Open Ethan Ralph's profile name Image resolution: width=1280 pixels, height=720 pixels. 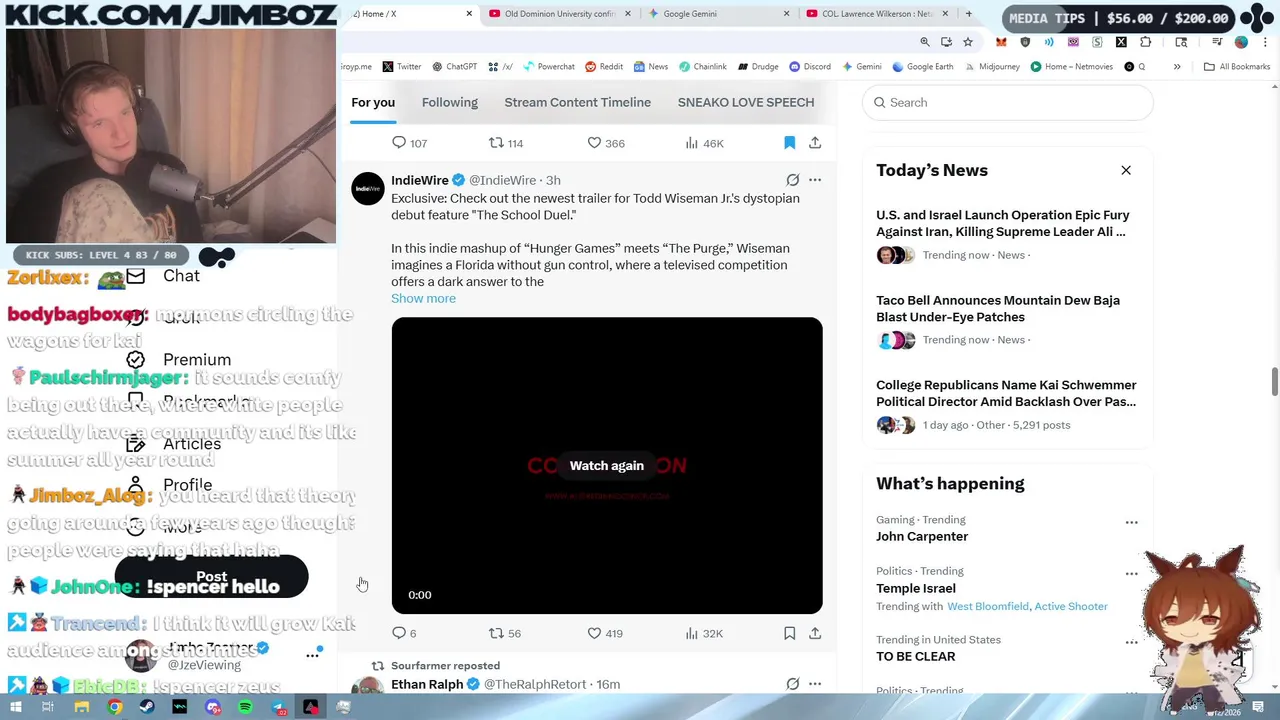pos(427,684)
